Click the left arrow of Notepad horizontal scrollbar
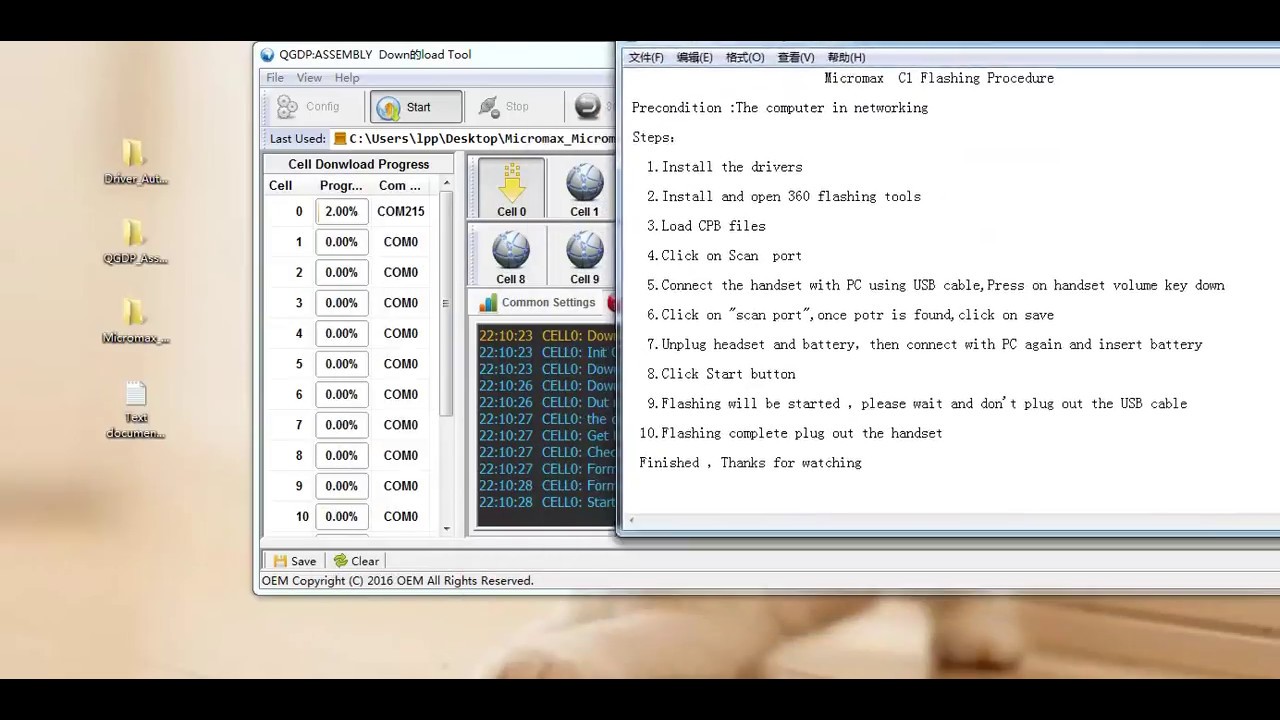The image size is (1280, 720). (x=631, y=520)
